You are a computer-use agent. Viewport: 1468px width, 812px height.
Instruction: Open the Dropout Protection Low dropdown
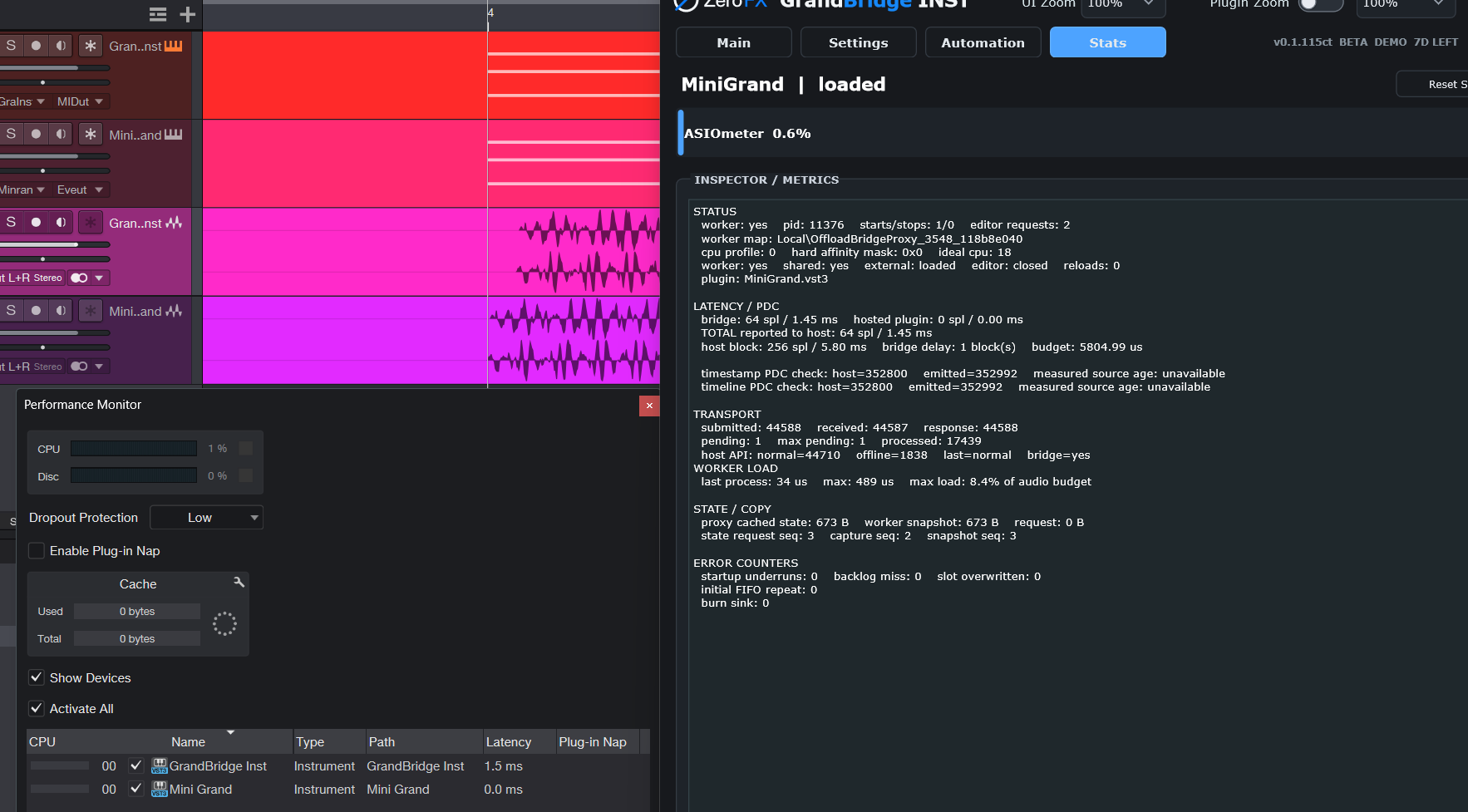[x=206, y=517]
